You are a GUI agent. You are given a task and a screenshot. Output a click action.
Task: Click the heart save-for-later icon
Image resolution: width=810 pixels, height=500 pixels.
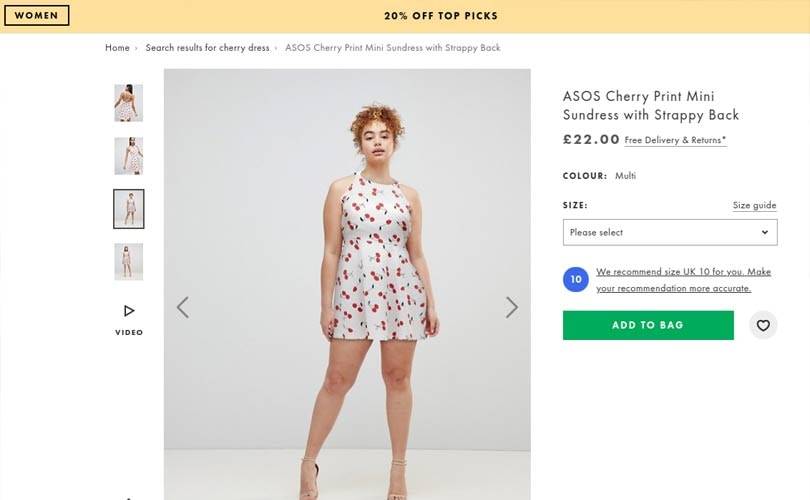(x=763, y=325)
